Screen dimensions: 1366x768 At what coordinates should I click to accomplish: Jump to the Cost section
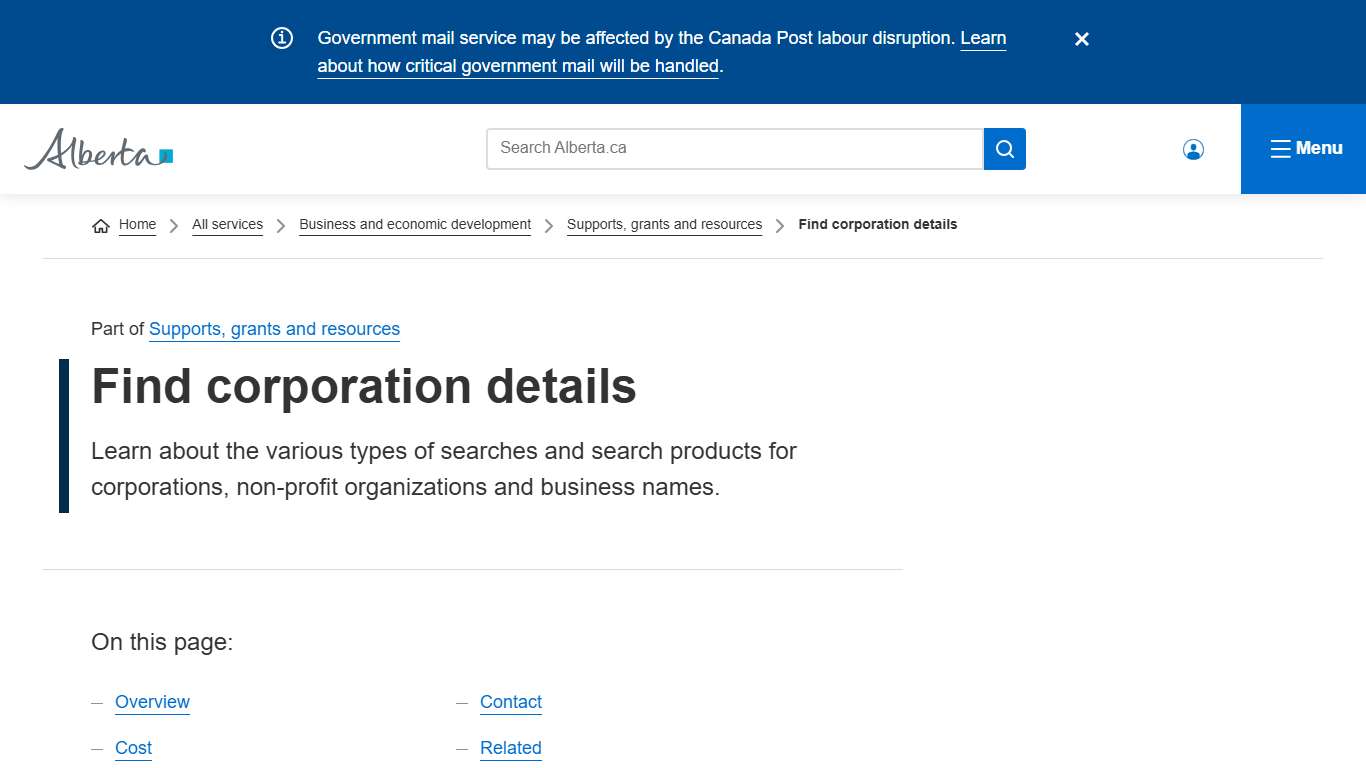[x=133, y=748]
